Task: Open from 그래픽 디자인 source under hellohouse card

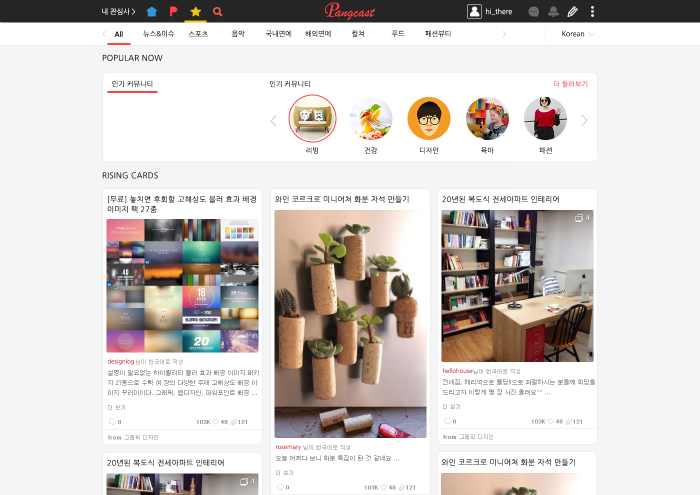Action: tap(468, 437)
